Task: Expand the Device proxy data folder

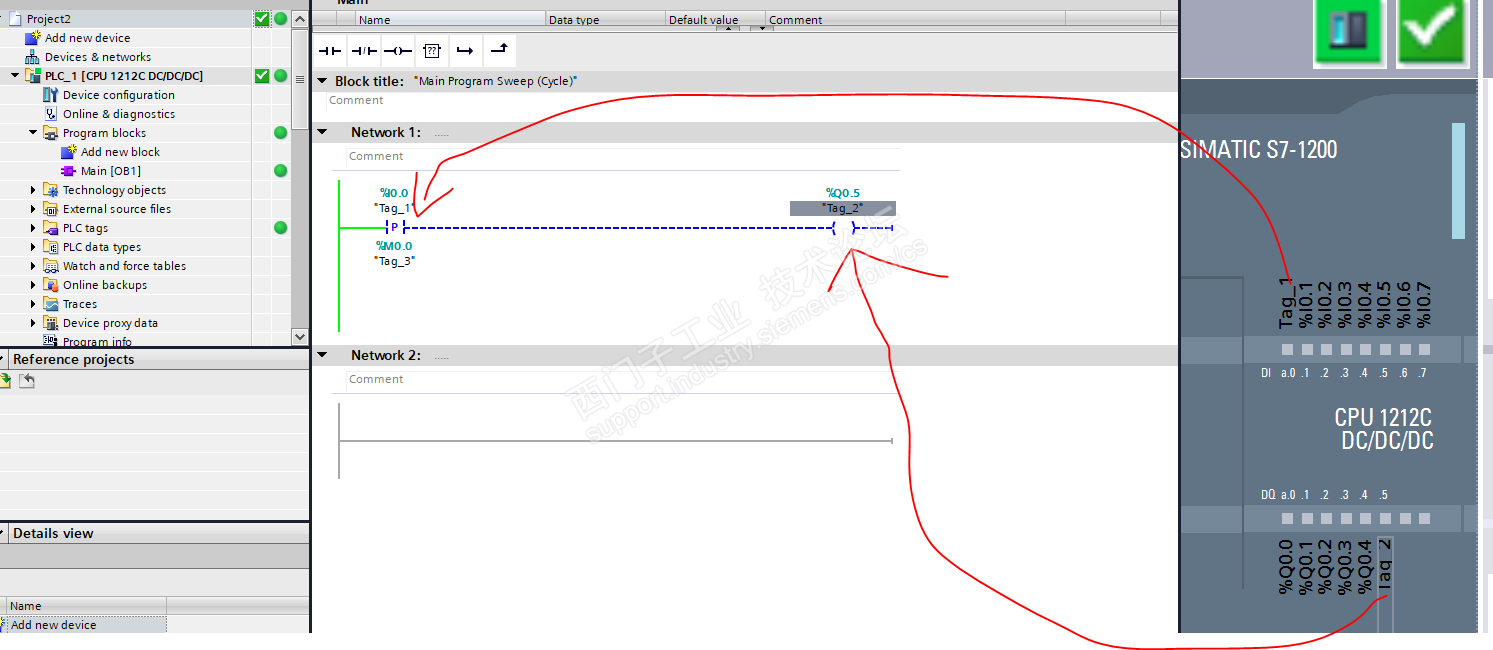Action: coord(33,323)
